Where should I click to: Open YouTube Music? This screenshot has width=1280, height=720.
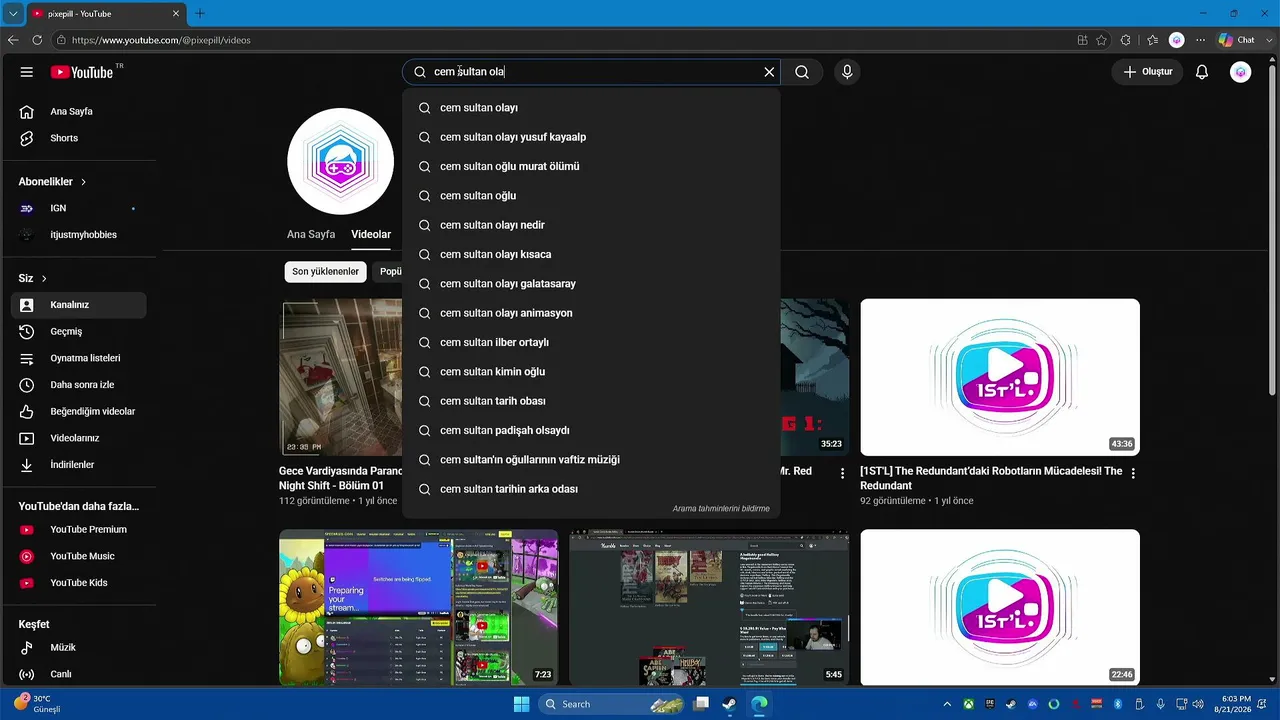tap(78, 556)
